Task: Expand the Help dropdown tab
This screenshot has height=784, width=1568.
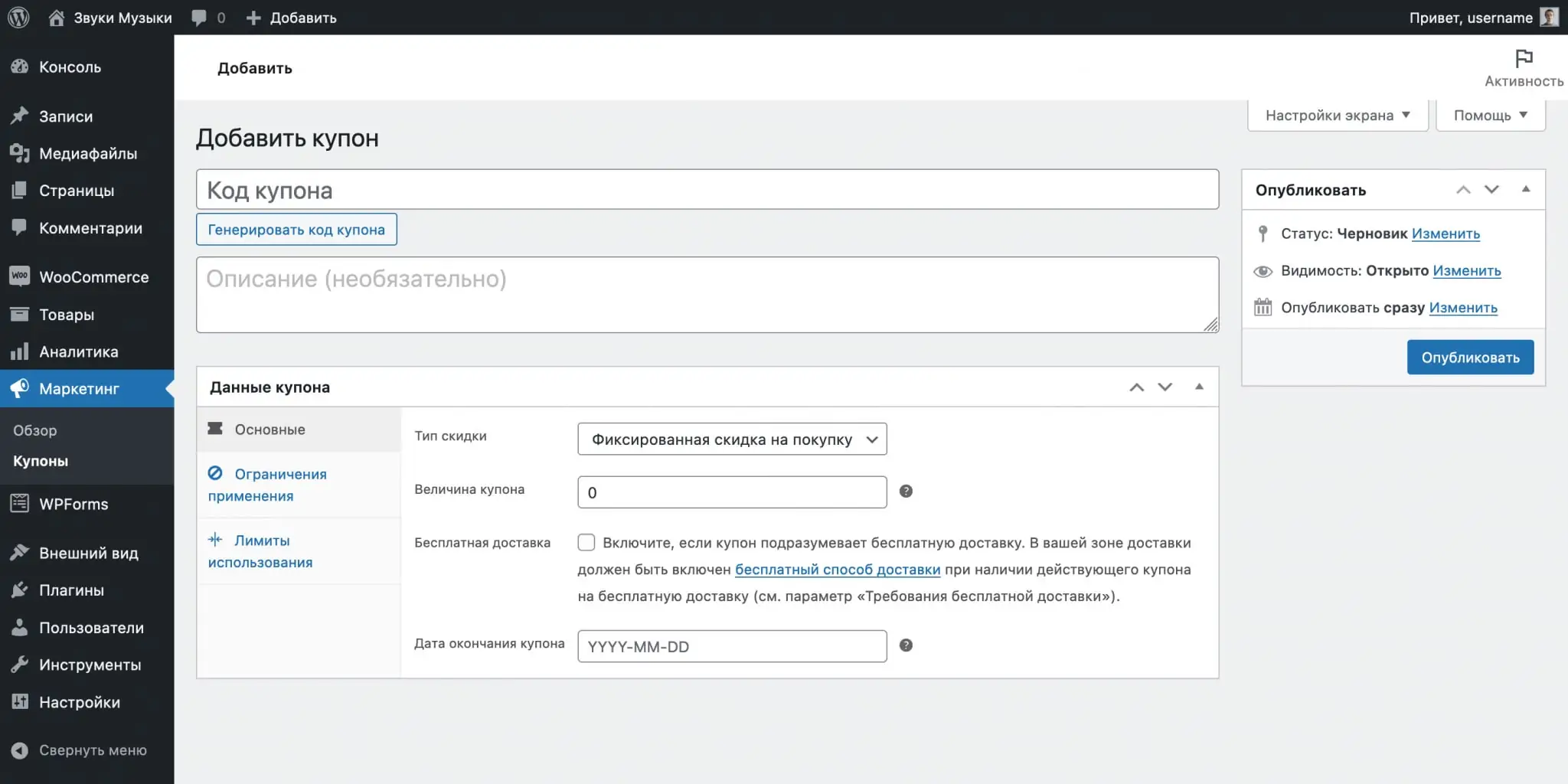Action: pyautogui.click(x=1491, y=116)
